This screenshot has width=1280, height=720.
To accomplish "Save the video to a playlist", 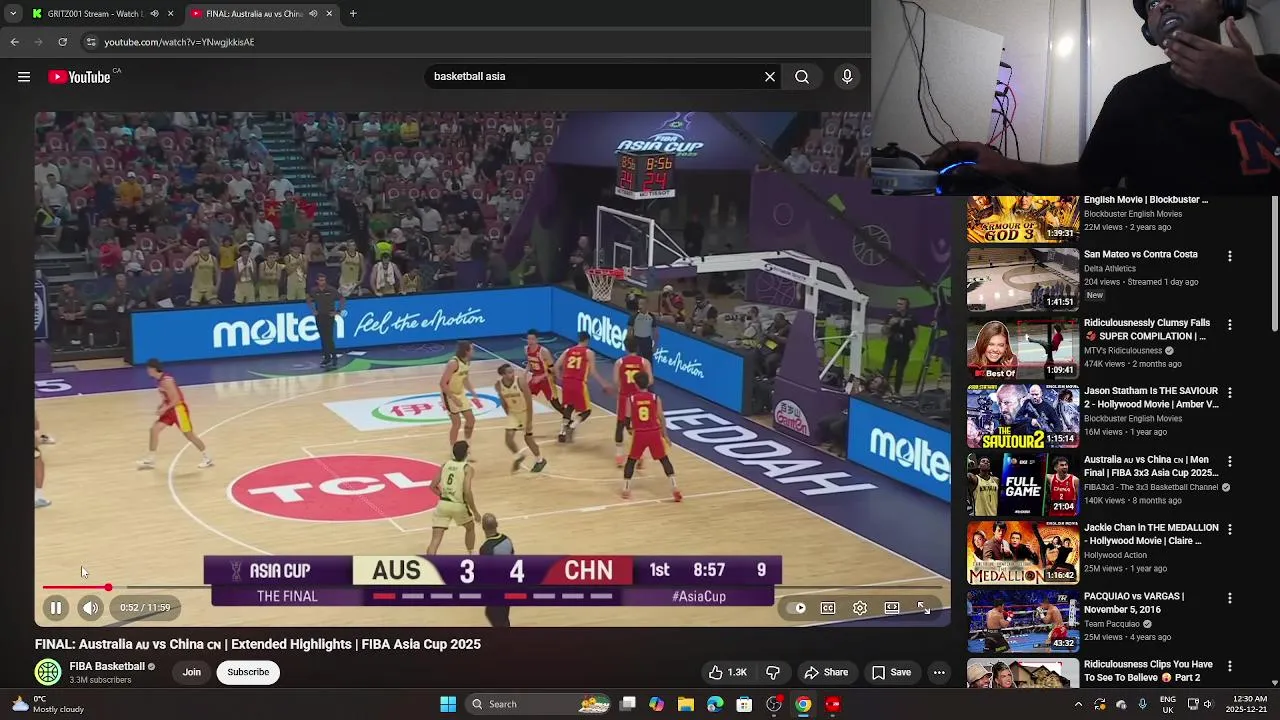I will click(891, 672).
